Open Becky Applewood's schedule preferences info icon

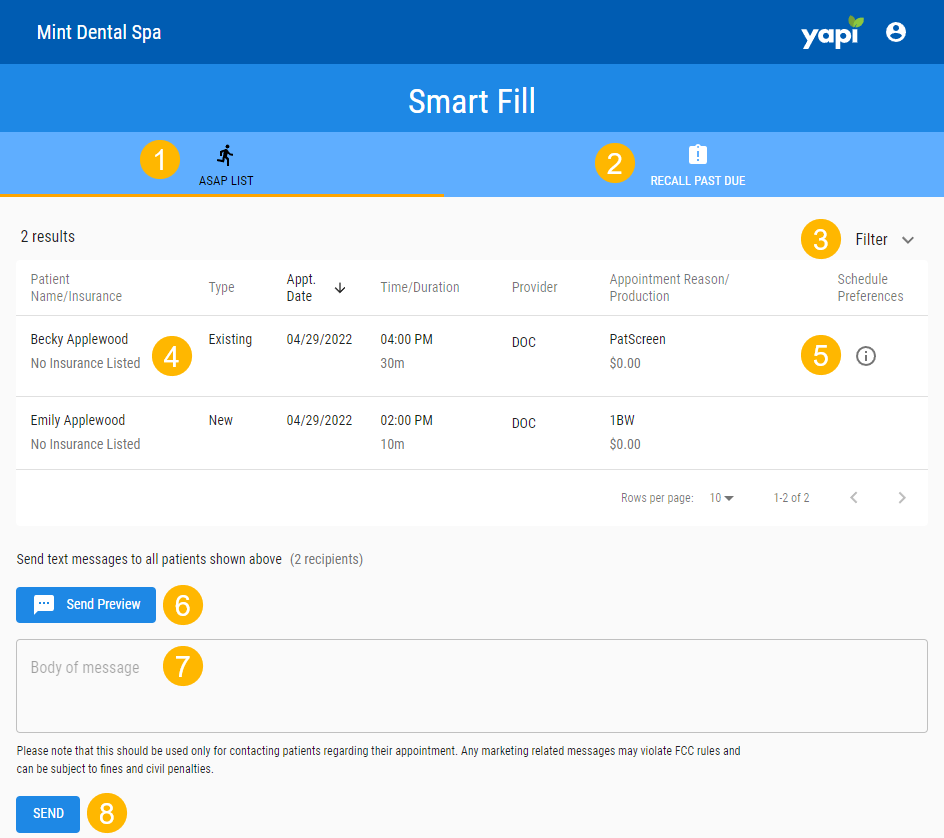[x=866, y=356]
